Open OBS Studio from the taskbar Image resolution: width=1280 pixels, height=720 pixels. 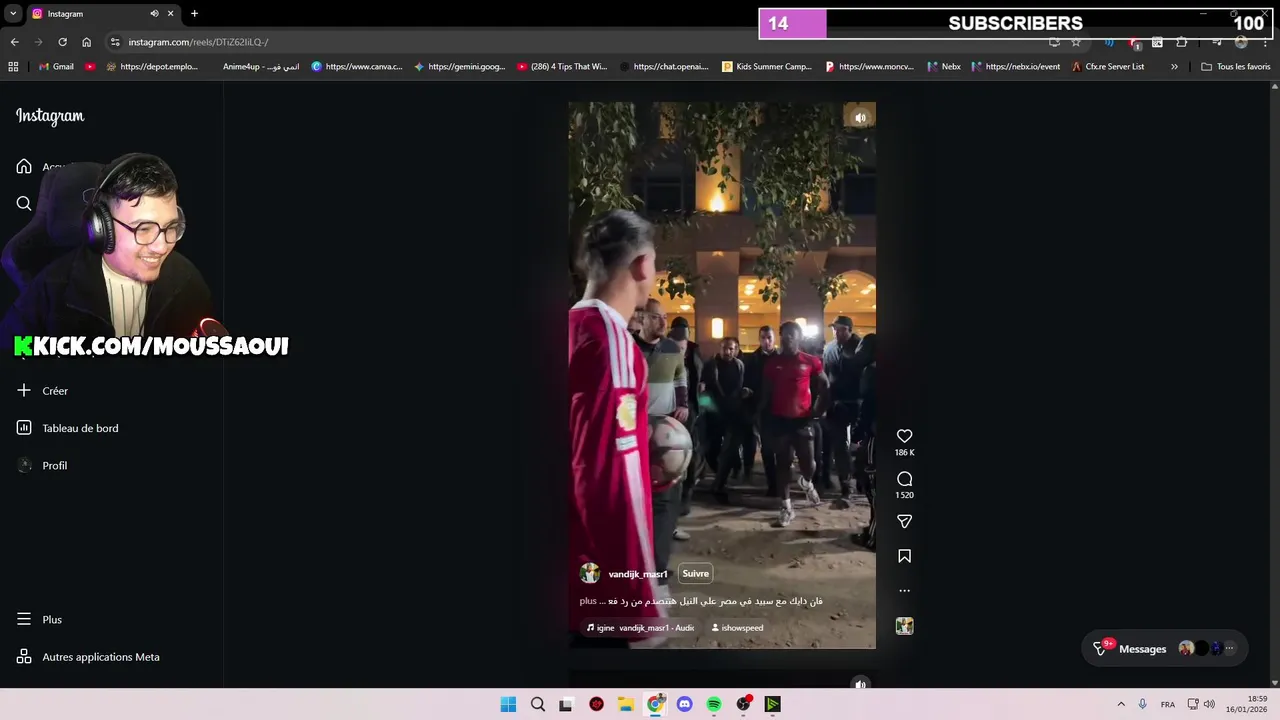point(743,704)
